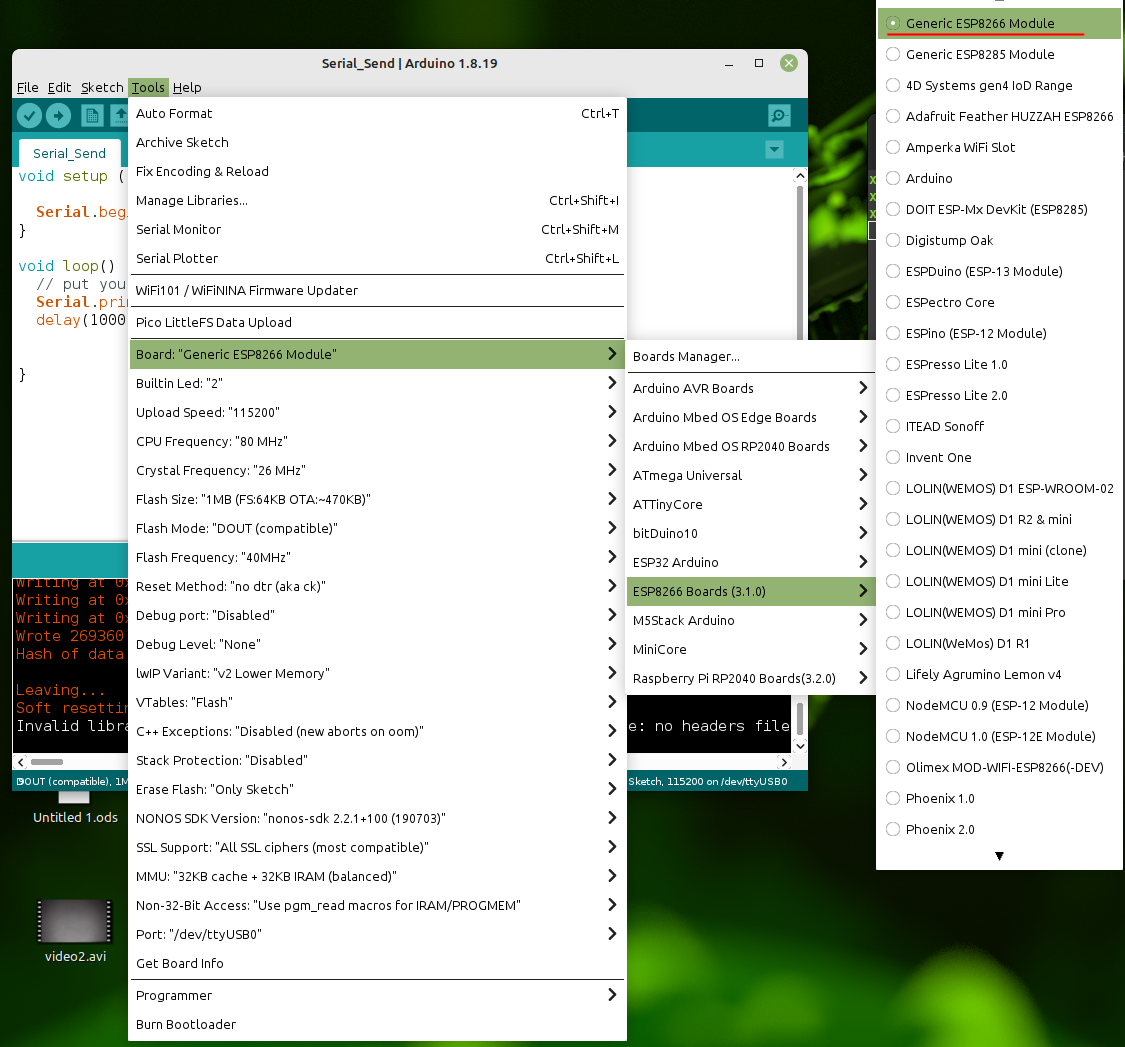
Task: Run Auto Format from Tools menu
Action: (x=377, y=113)
